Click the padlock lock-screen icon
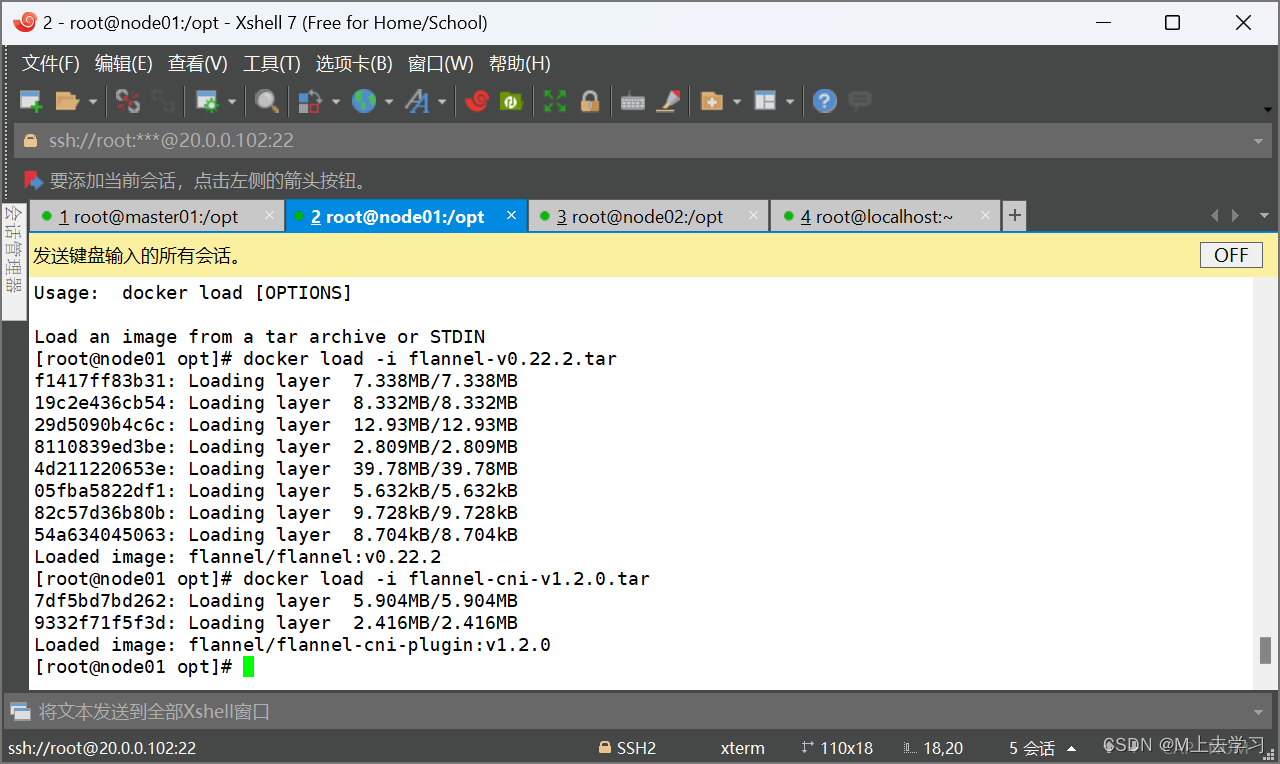The width and height of the screenshot is (1280, 764). click(590, 101)
